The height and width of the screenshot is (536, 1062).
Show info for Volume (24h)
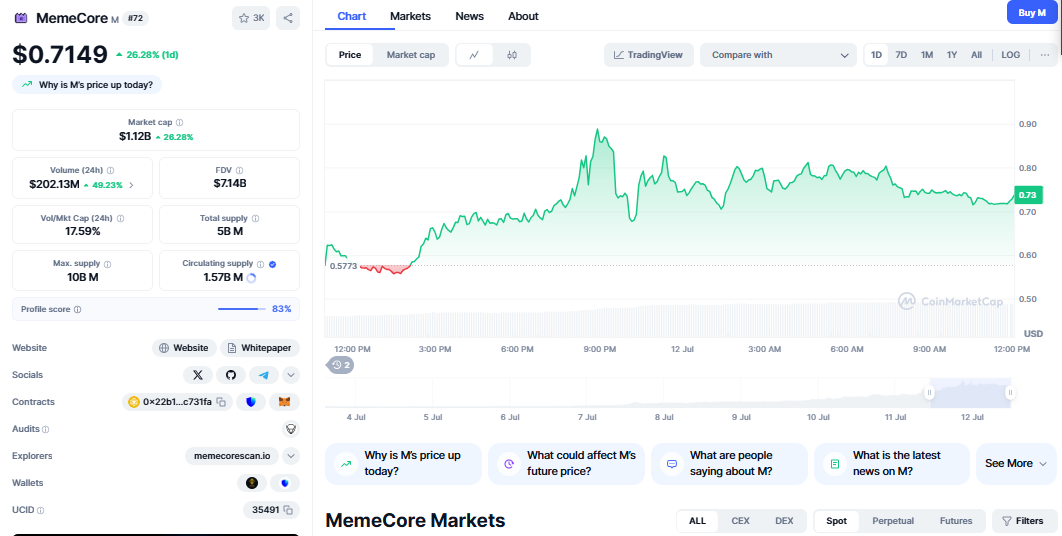click(x=110, y=171)
